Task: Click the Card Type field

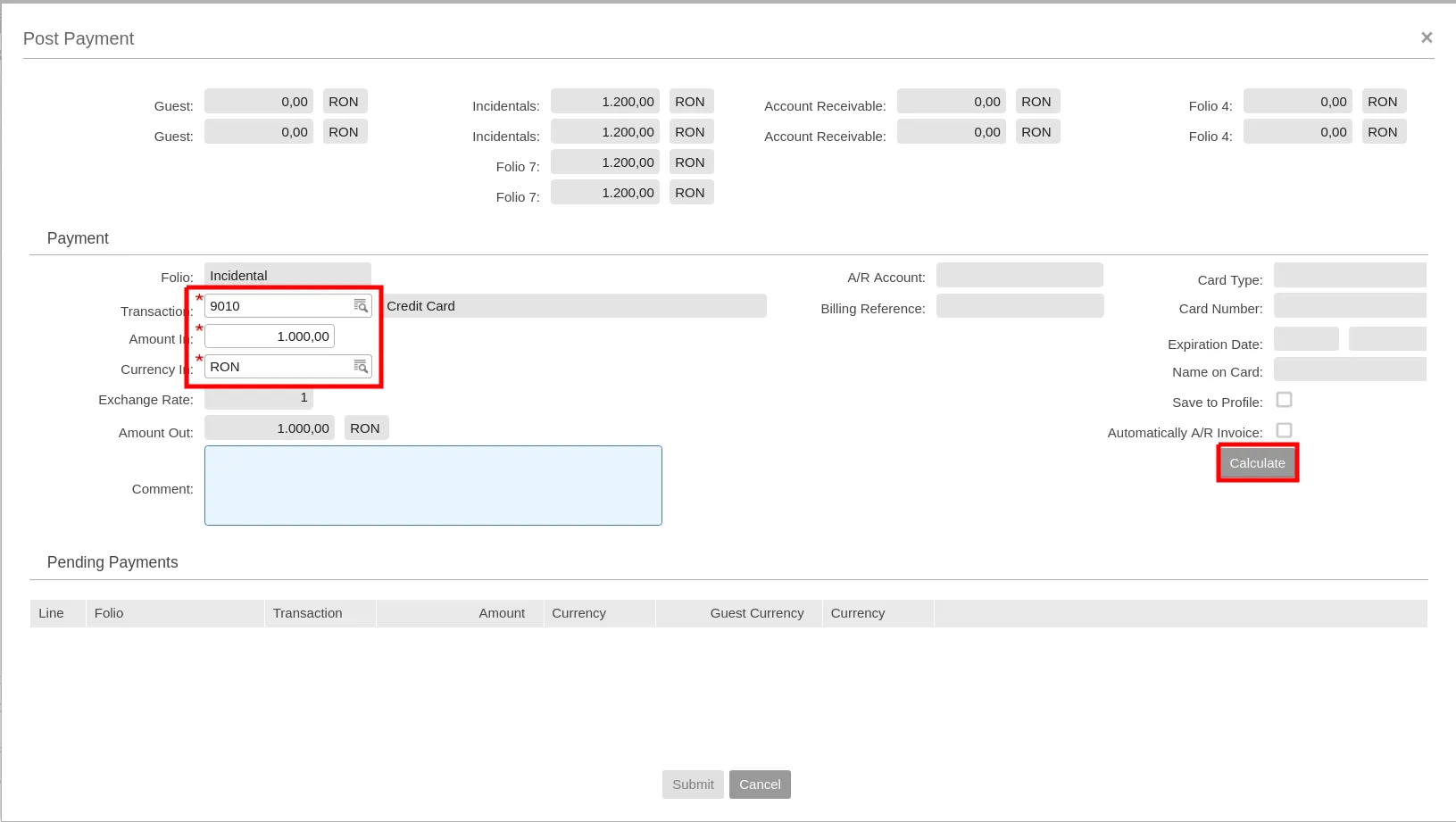Action: click(x=1350, y=275)
